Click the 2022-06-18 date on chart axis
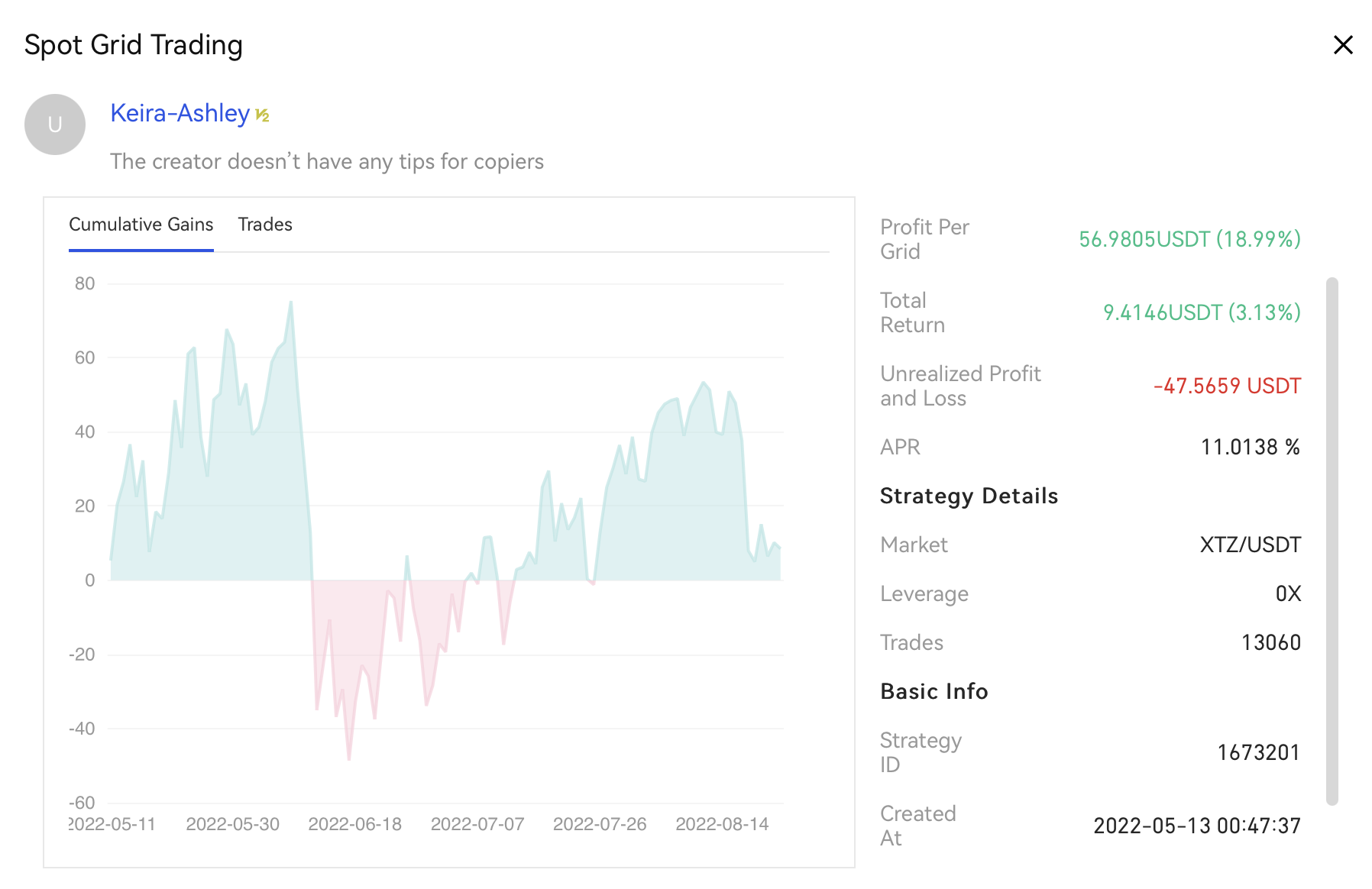The height and width of the screenshot is (889, 1372). point(354,824)
